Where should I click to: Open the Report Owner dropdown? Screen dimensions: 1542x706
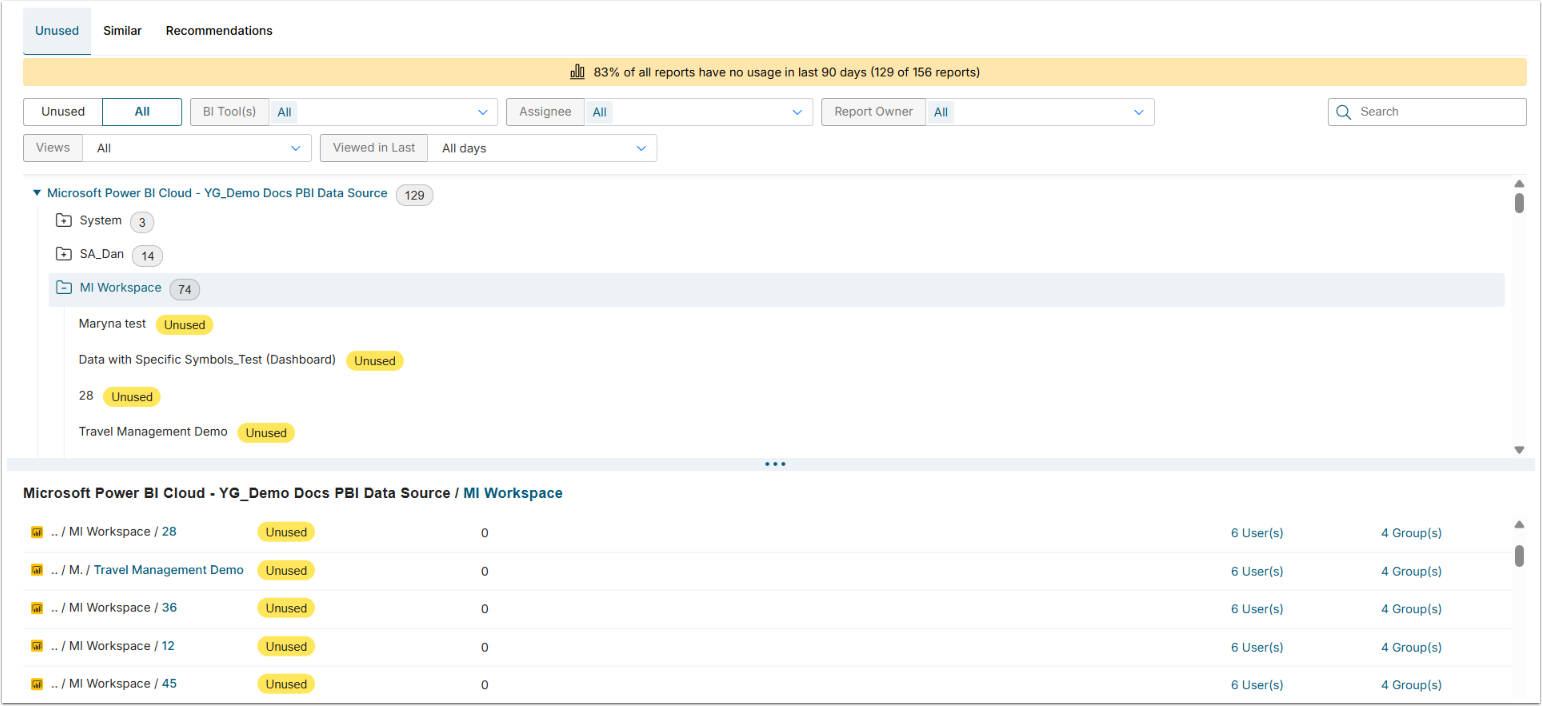point(988,112)
